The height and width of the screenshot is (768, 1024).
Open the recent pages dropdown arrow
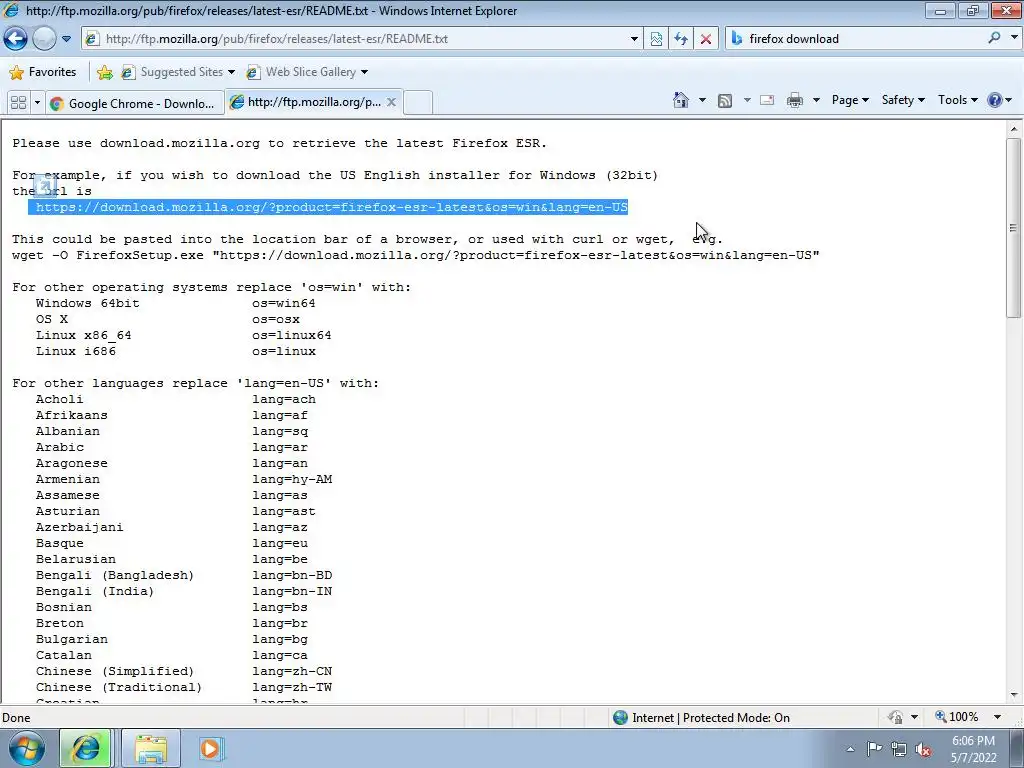67,39
